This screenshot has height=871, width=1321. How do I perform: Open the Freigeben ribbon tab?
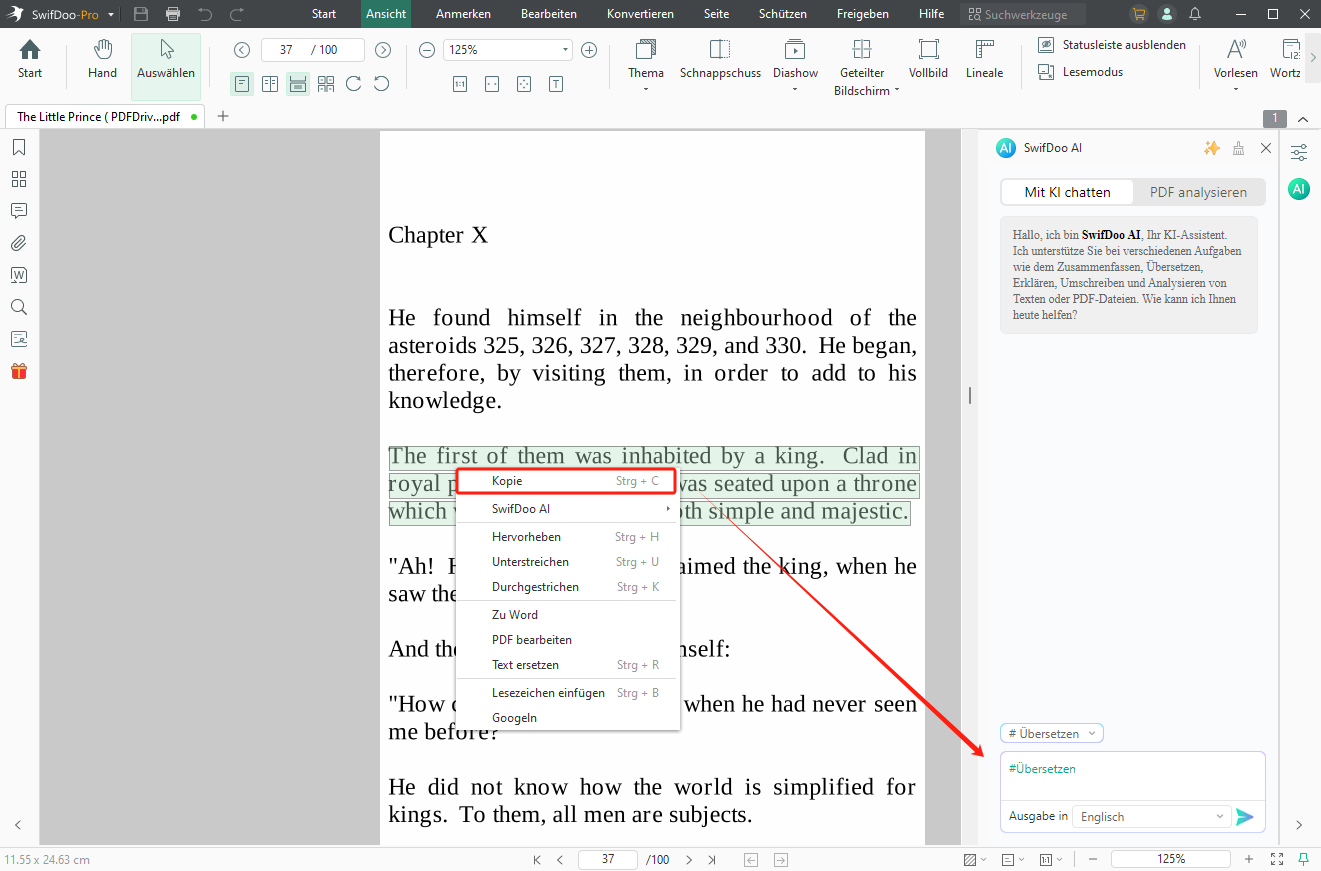coord(863,14)
